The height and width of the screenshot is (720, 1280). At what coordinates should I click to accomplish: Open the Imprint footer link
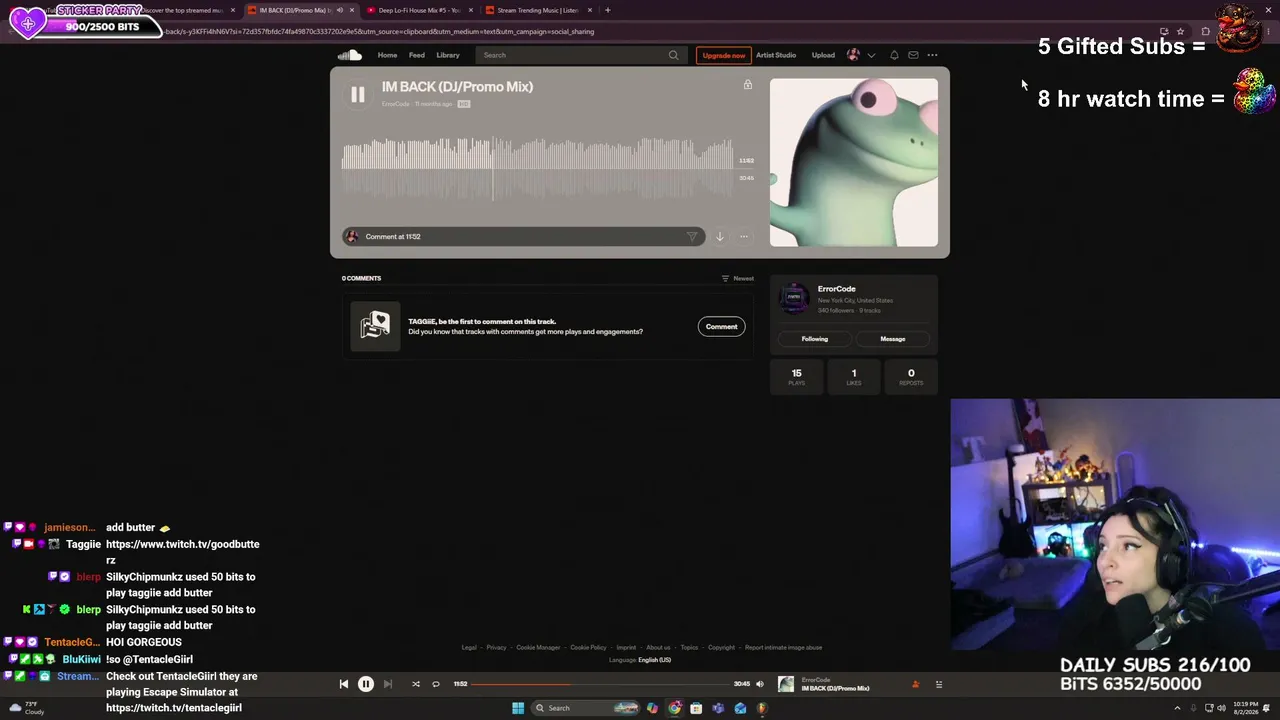[x=626, y=648]
